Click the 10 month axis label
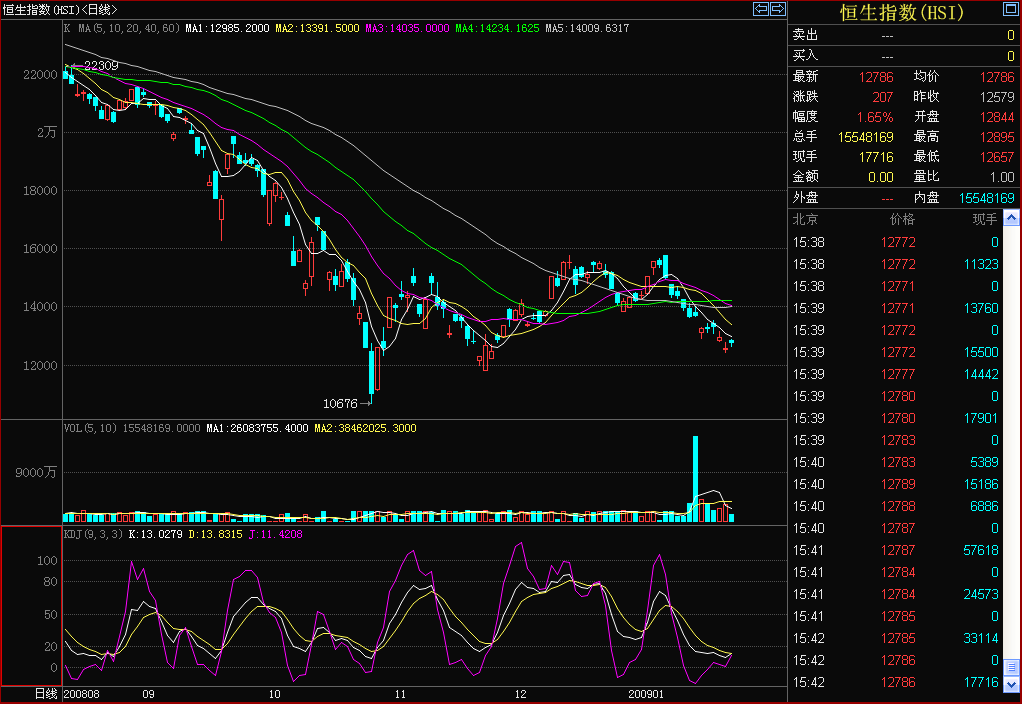 [x=274, y=694]
